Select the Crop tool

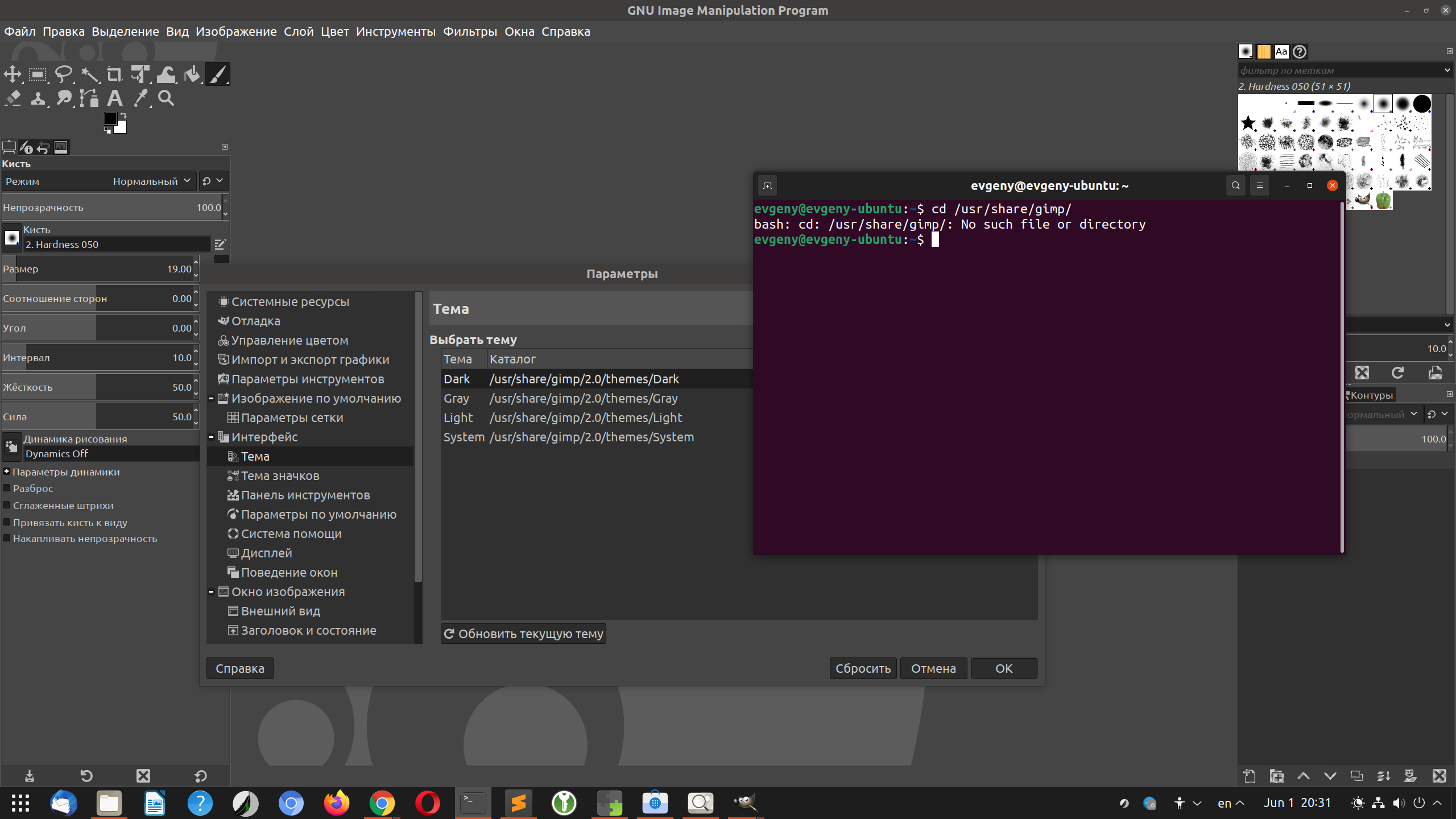coord(115,75)
